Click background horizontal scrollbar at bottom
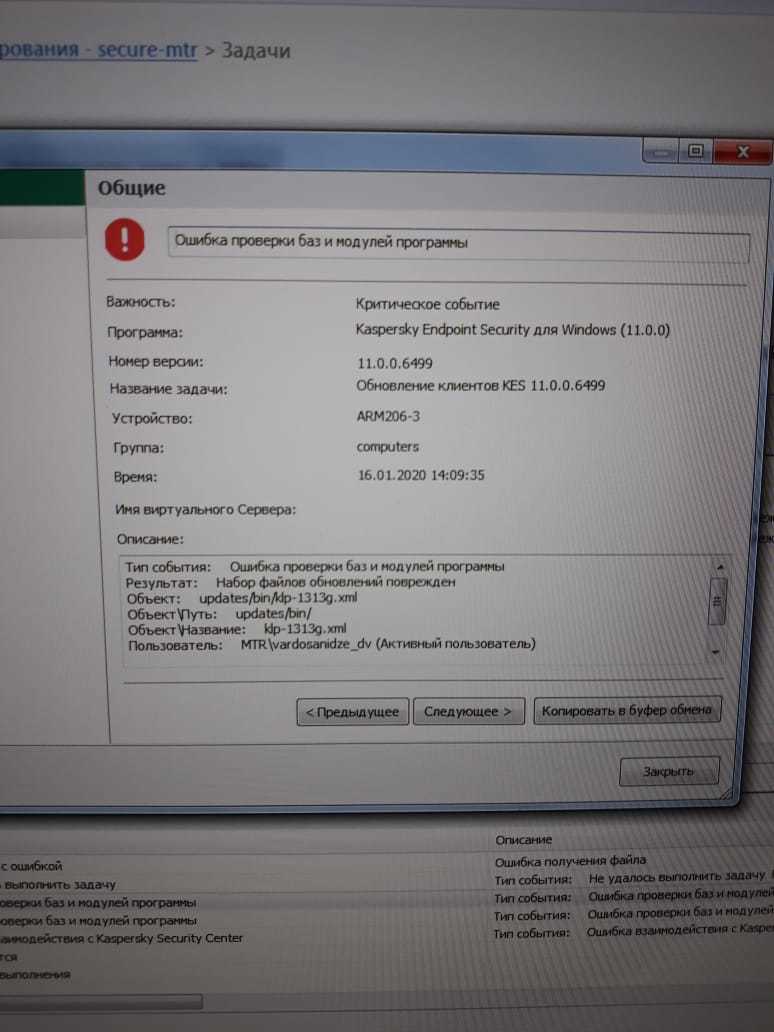774x1032 pixels. pyautogui.click(x=101, y=1001)
